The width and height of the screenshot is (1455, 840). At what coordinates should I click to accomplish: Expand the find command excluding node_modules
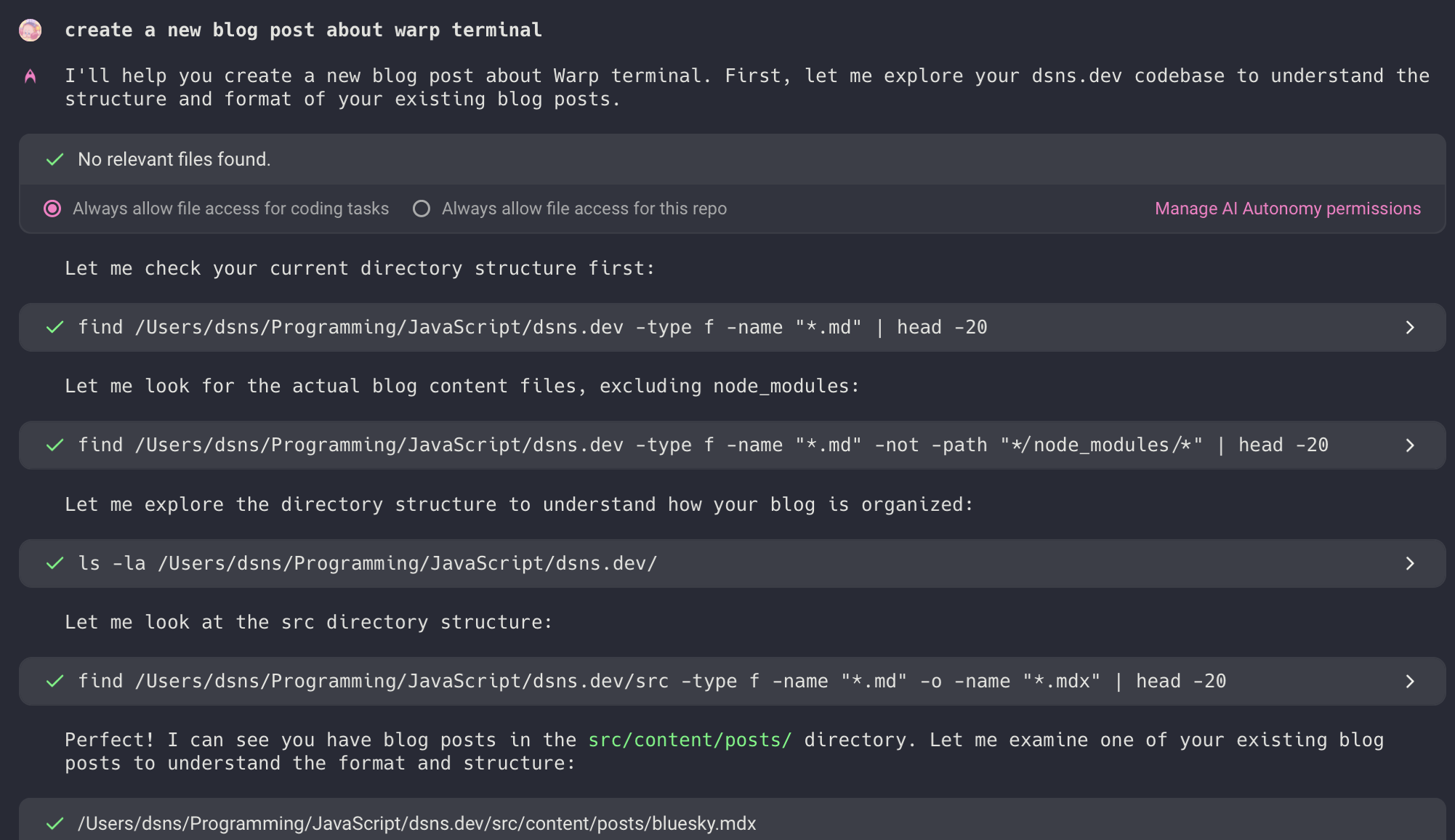pyautogui.click(x=1409, y=445)
